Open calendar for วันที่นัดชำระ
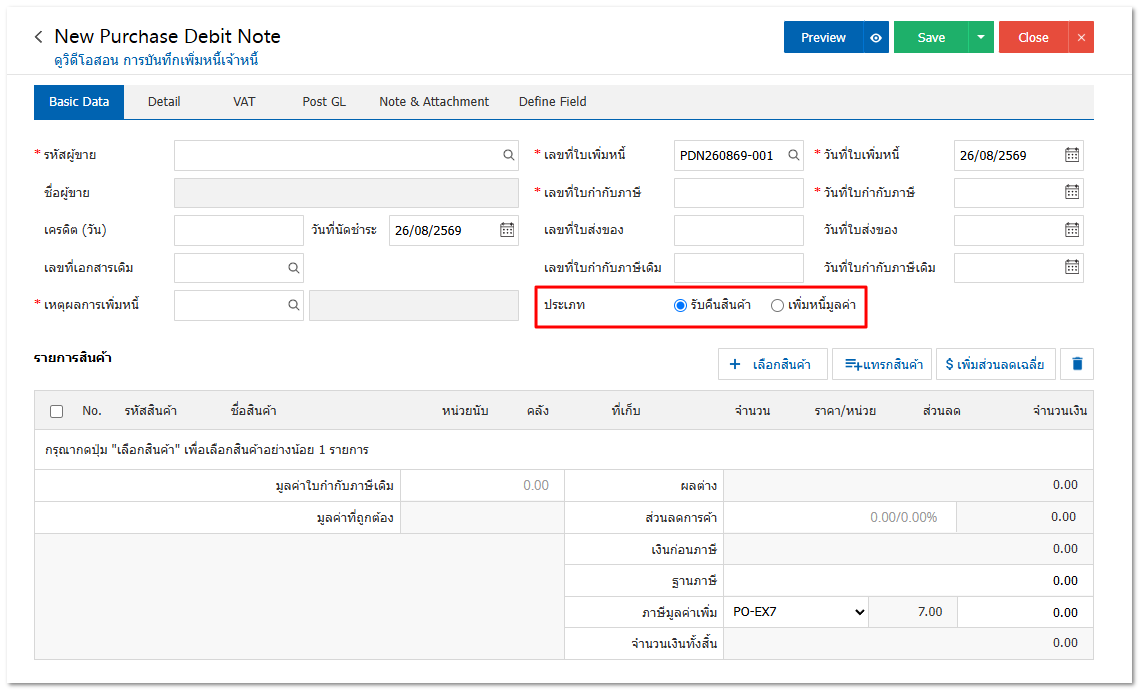This screenshot has width=1139, height=690. (x=506, y=230)
